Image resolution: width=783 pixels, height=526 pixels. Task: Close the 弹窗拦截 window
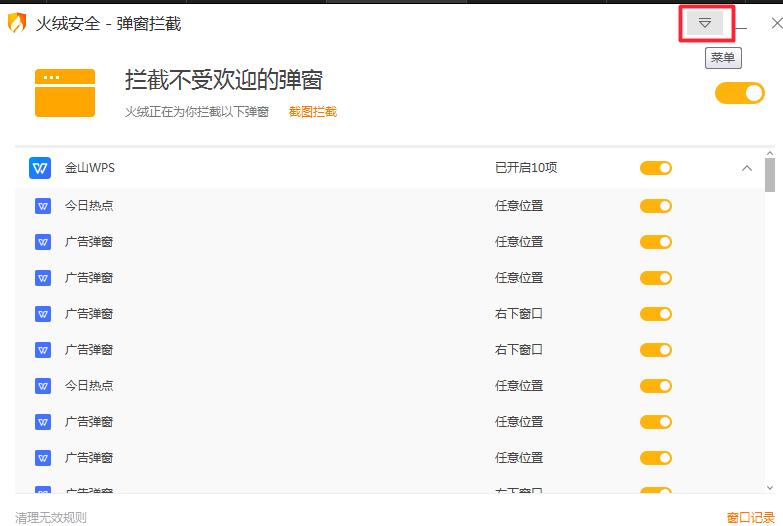tap(777, 23)
